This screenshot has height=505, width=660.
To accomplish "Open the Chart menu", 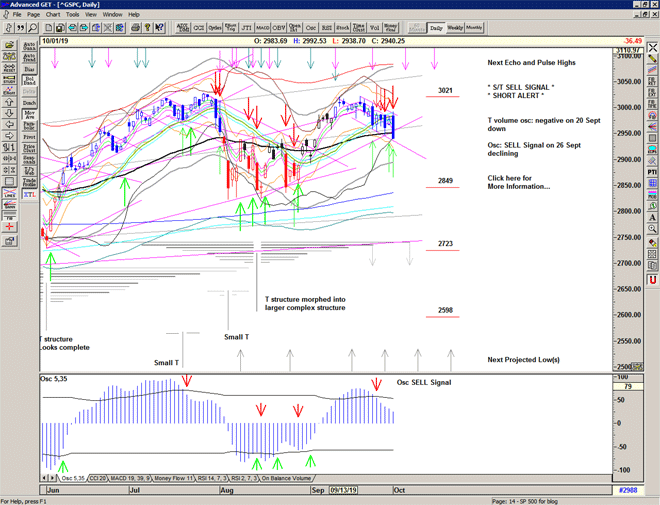I will click(52, 15).
